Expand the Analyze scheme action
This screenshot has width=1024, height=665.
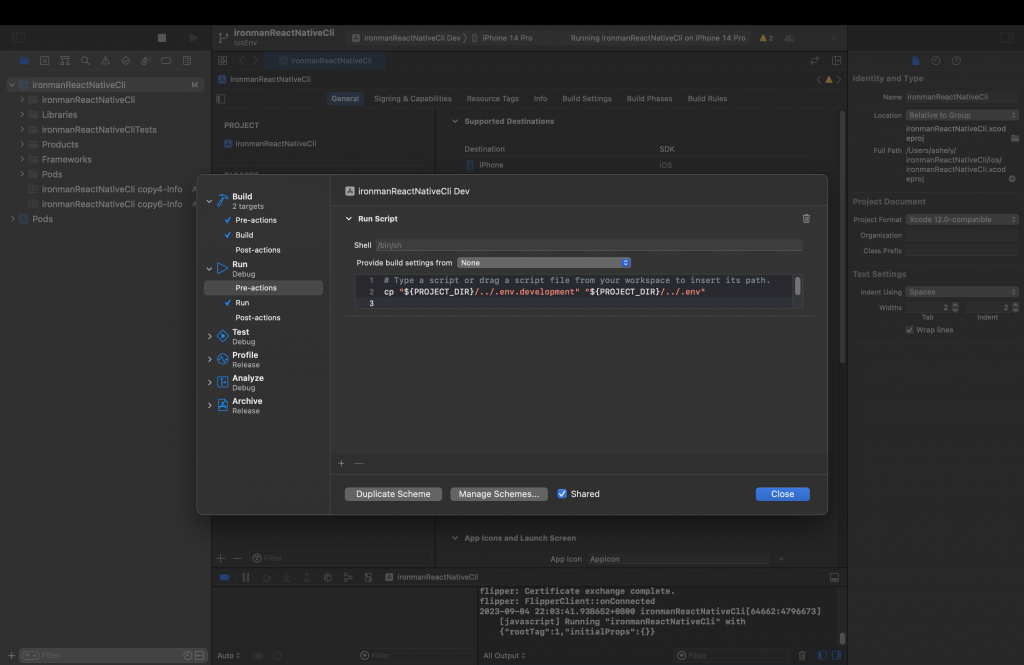[210, 382]
